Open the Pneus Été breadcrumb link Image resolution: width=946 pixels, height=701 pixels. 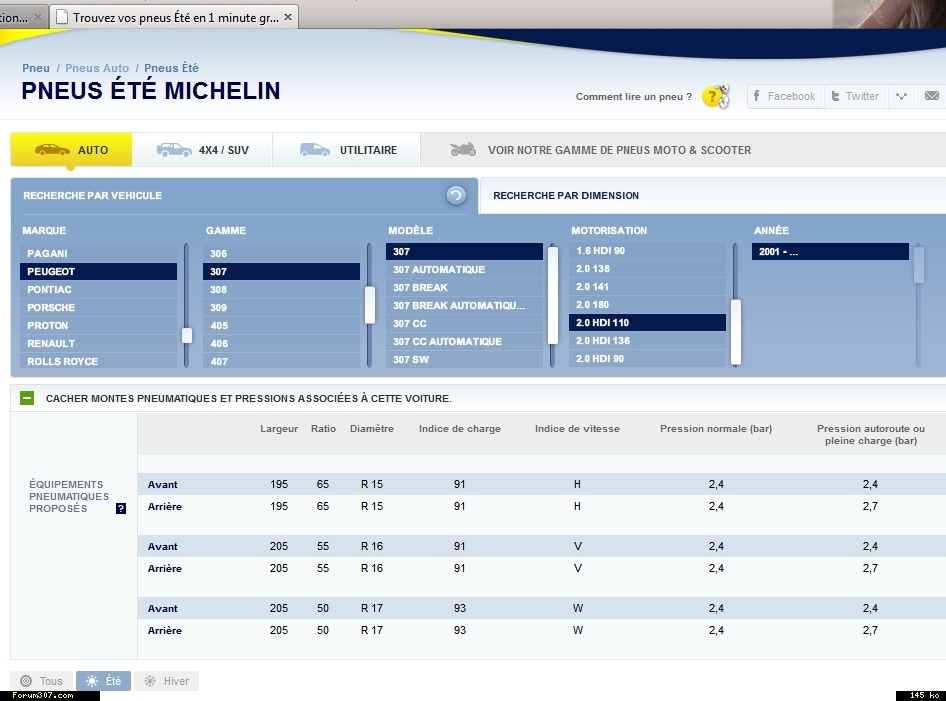pos(171,68)
